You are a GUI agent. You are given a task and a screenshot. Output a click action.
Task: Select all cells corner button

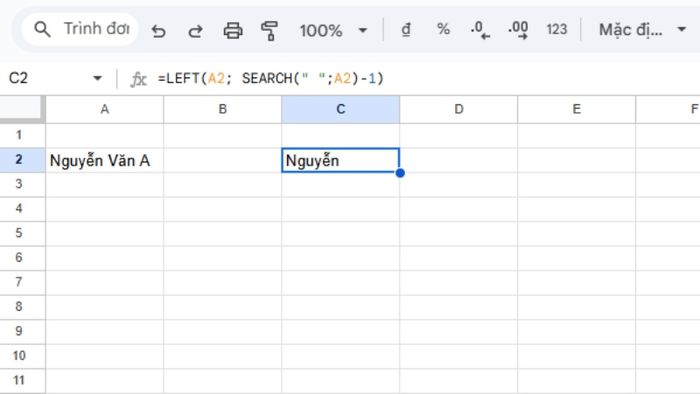(x=22, y=109)
